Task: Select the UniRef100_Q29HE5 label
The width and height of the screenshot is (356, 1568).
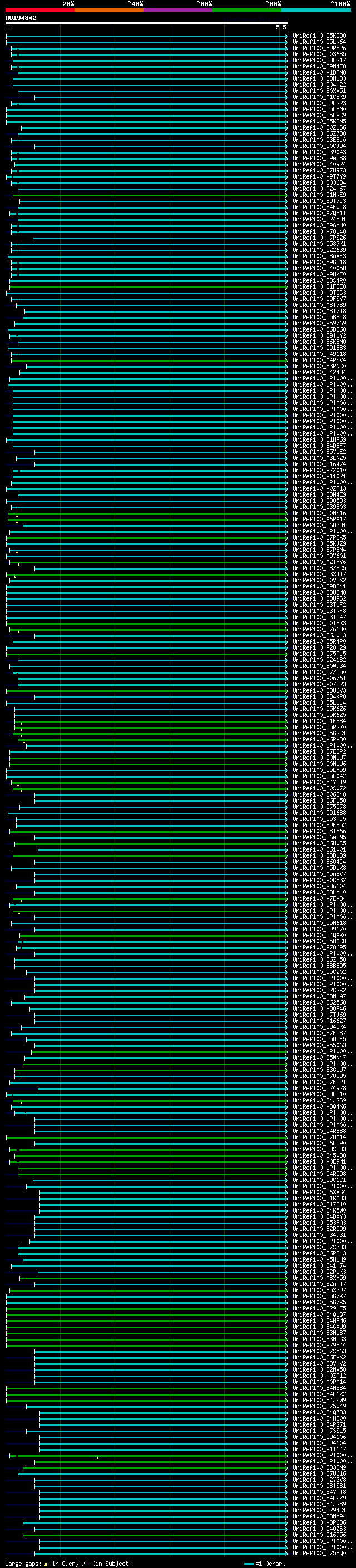Action: (319, 1308)
